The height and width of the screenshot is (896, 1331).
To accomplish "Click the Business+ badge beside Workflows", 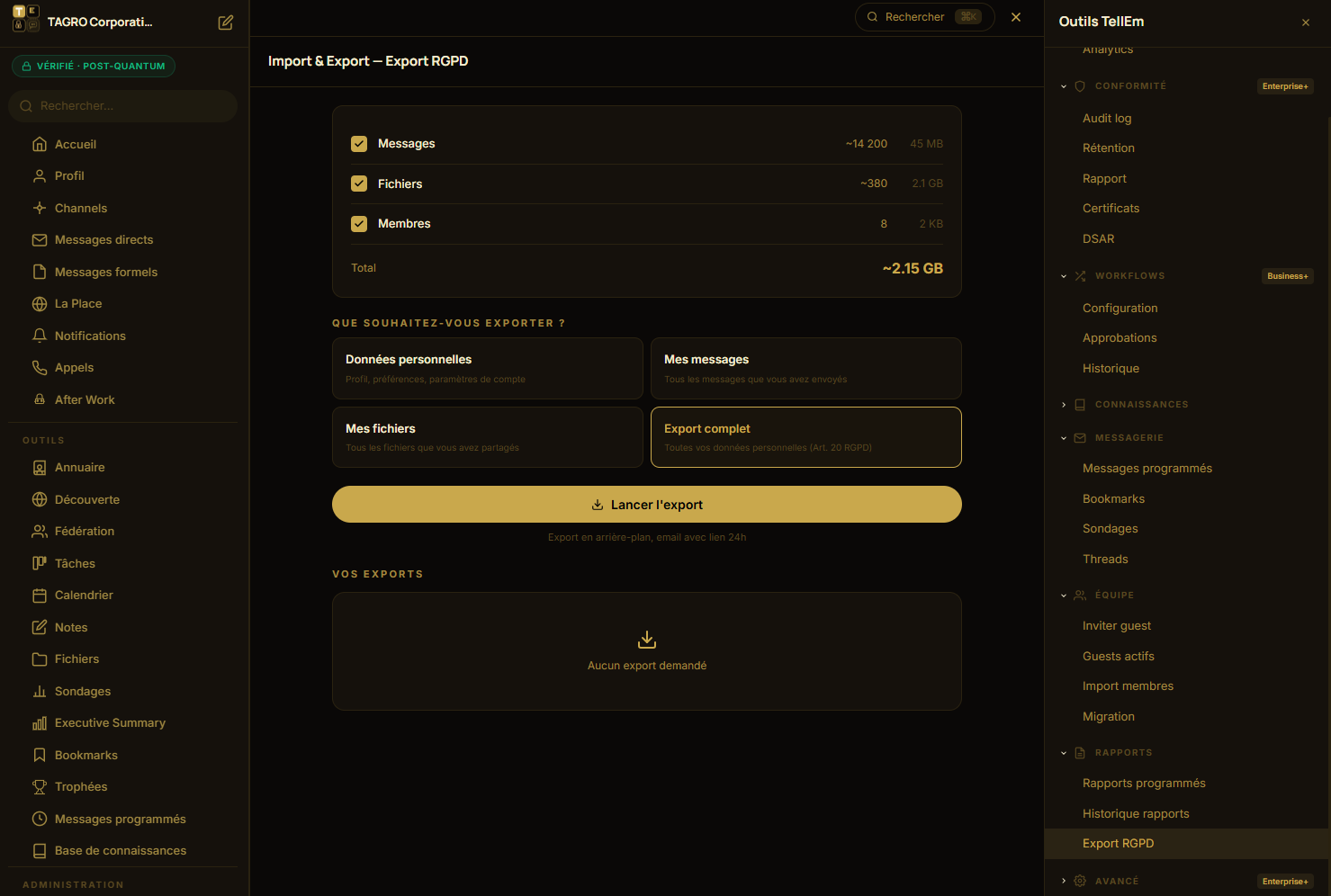I will tap(1288, 276).
